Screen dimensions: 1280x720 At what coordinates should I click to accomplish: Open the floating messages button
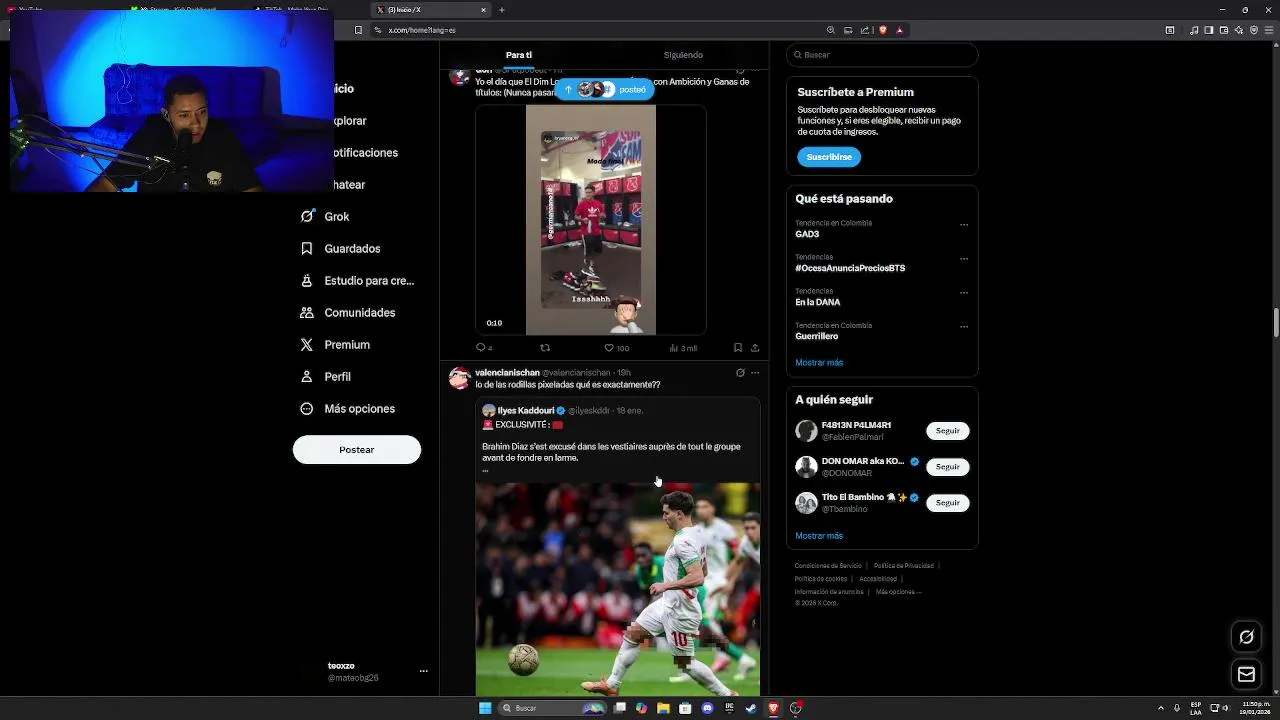click(1246, 675)
